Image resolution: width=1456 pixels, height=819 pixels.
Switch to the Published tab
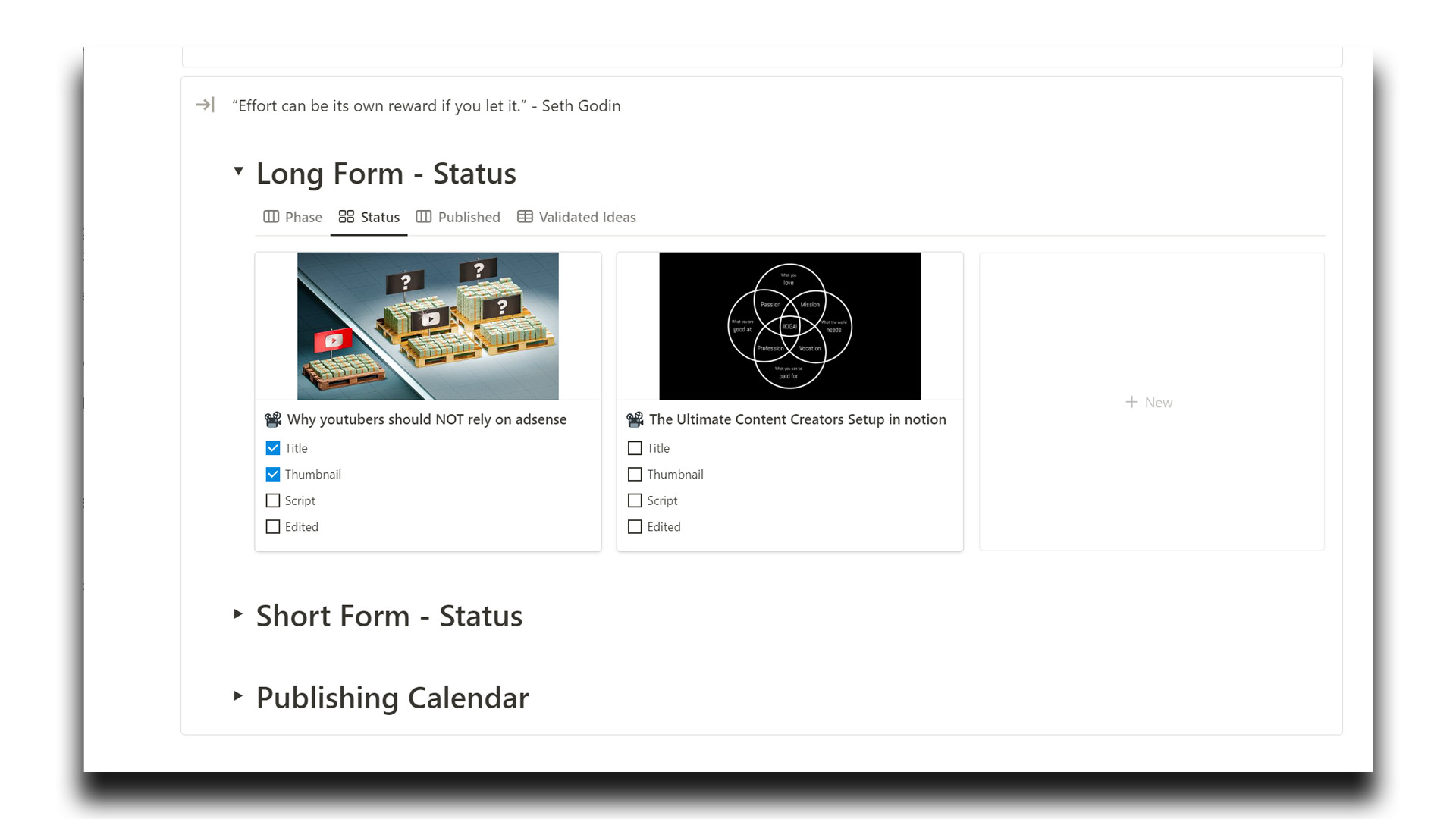[469, 217]
